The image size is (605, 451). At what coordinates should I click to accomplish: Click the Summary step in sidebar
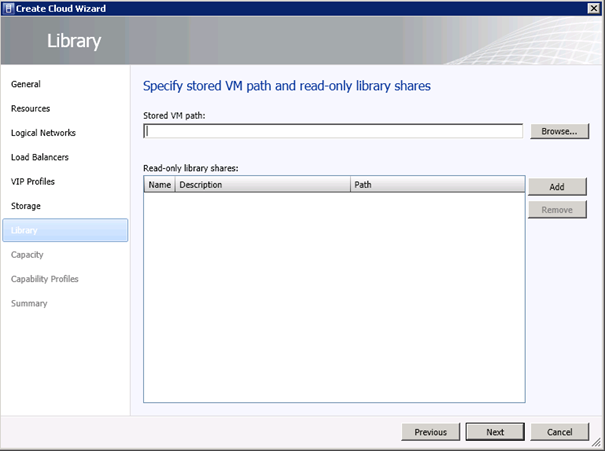click(29, 303)
